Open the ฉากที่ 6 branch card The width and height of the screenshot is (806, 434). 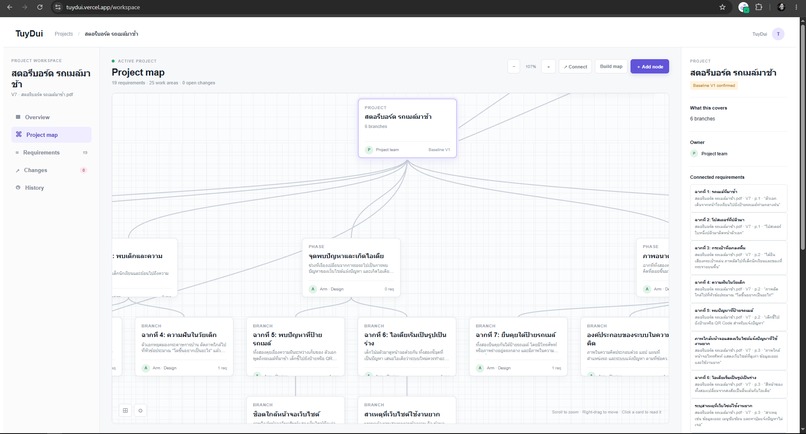(x=407, y=347)
